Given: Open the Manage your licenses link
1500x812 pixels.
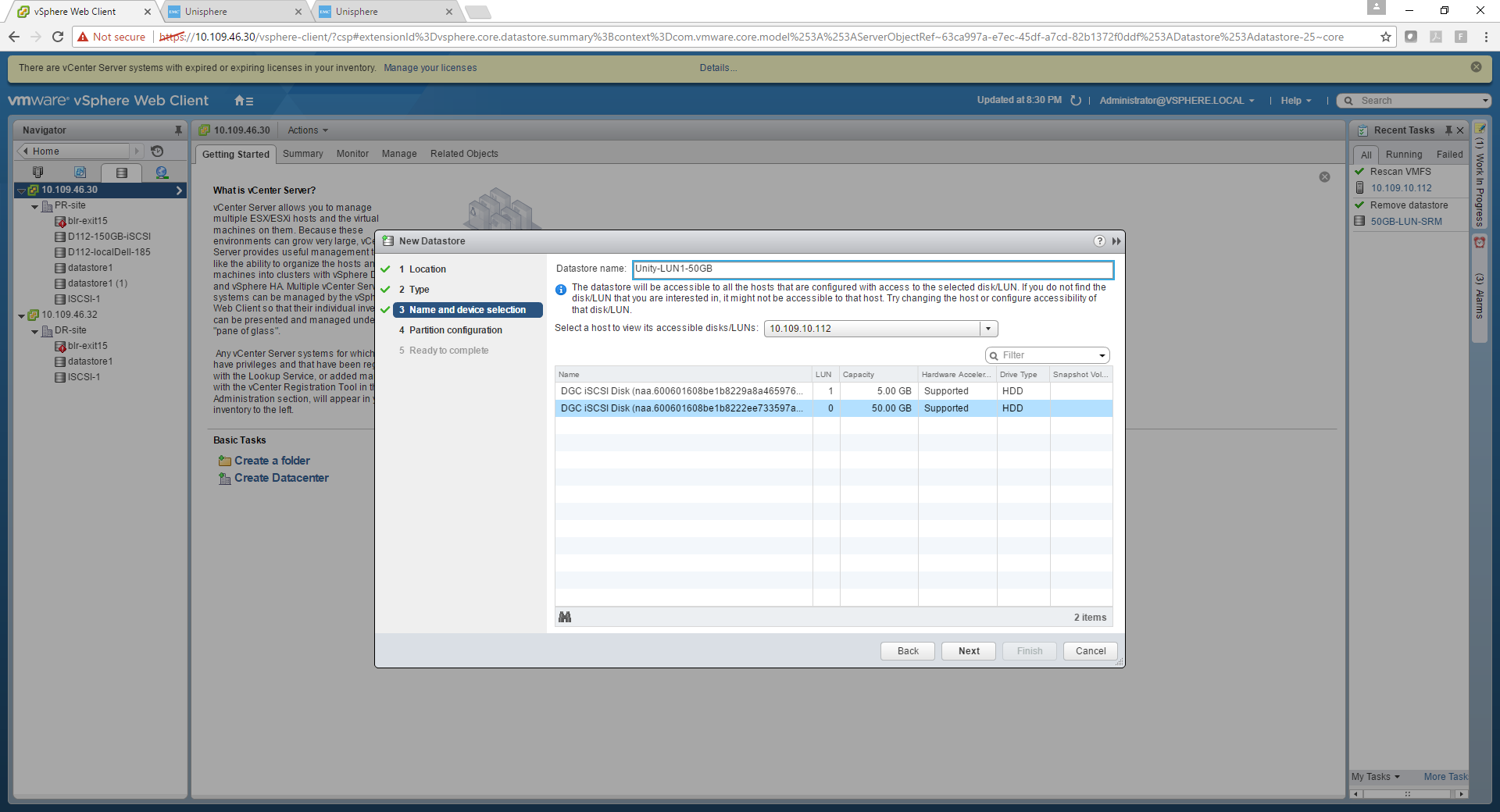Looking at the screenshot, I should pos(430,68).
